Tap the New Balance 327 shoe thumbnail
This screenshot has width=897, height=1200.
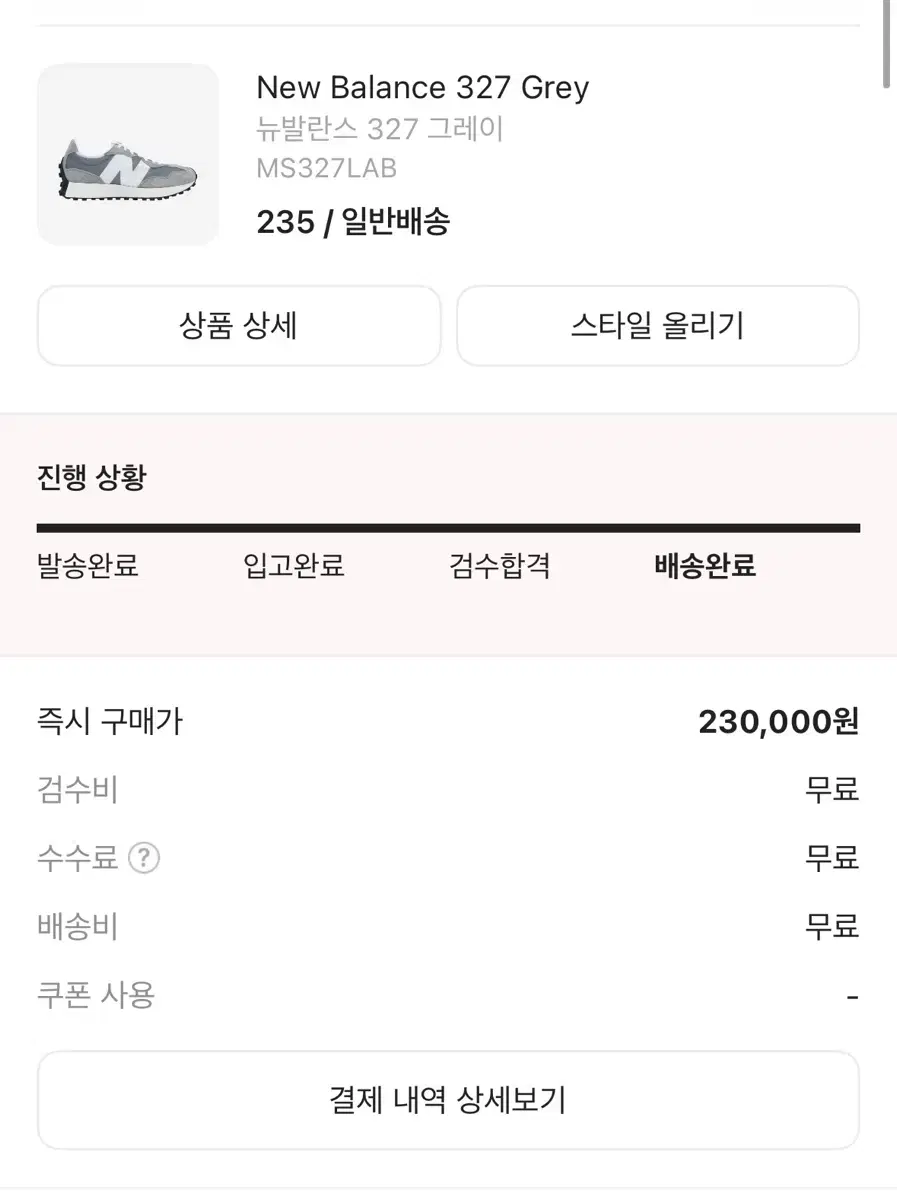pos(128,155)
